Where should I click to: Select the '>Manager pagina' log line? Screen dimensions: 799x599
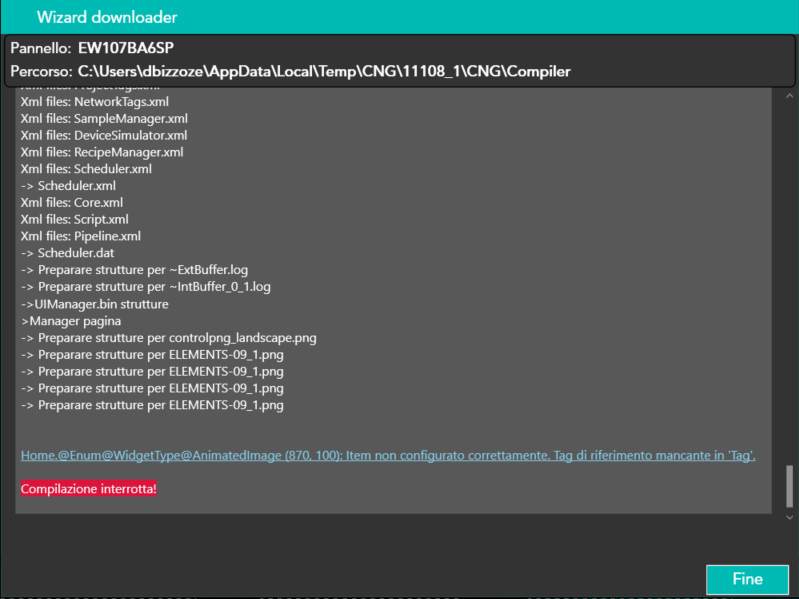click(x=71, y=321)
